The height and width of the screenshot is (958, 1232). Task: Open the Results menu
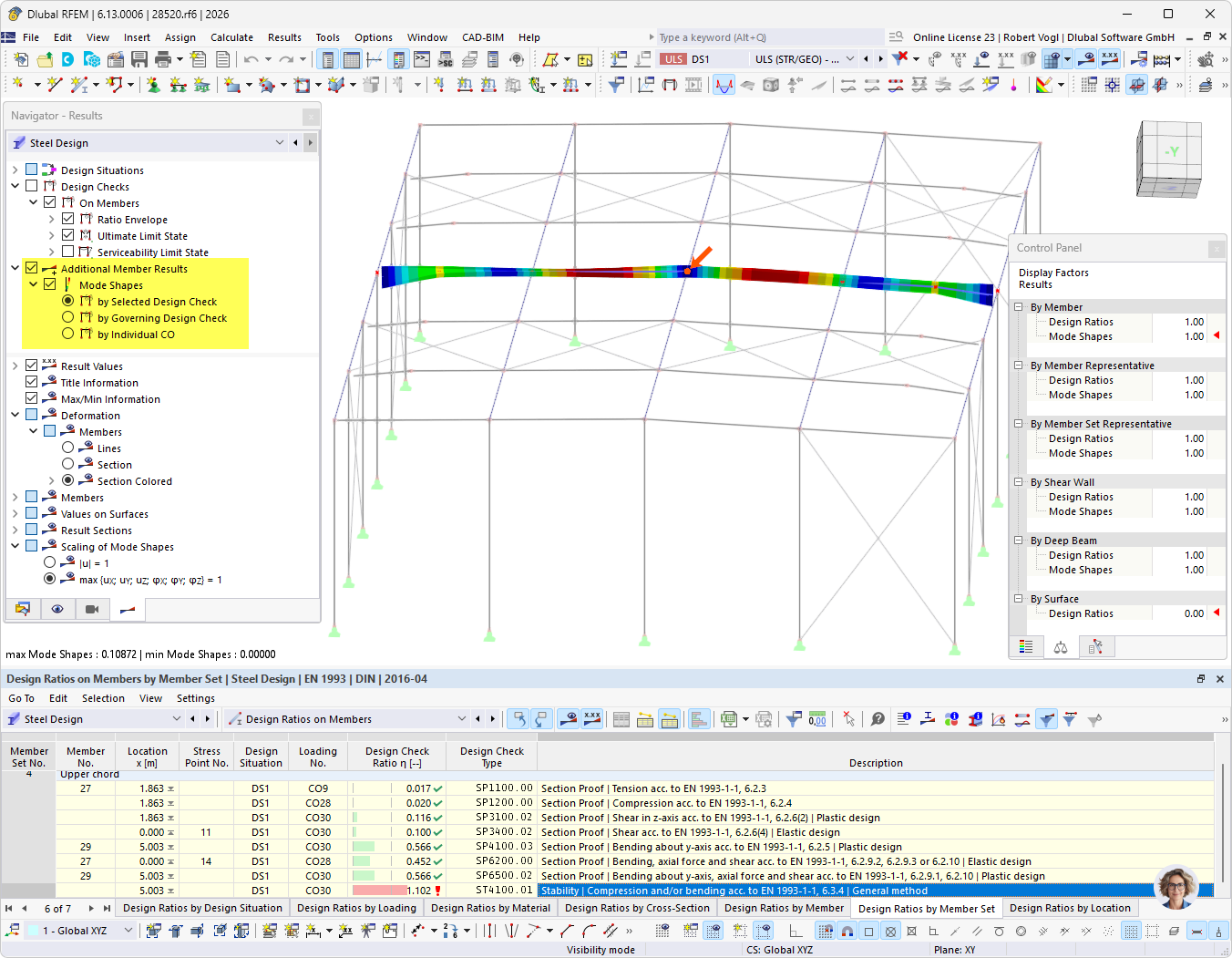point(284,37)
